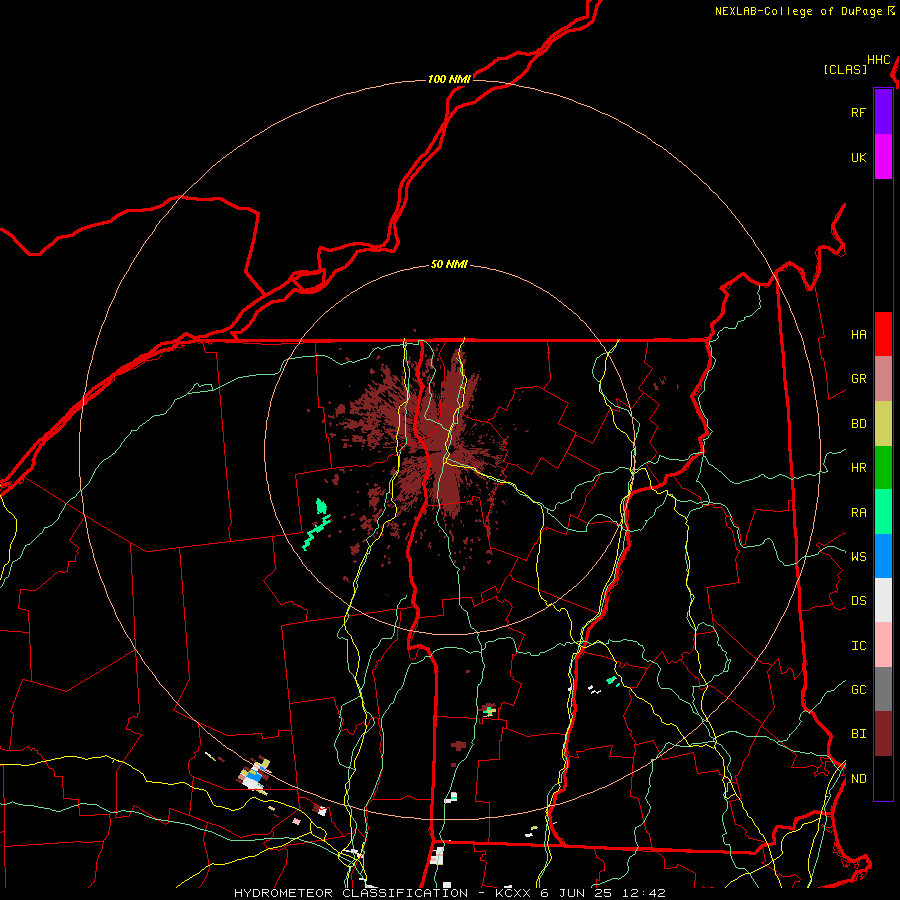Image resolution: width=900 pixels, height=900 pixels.
Task: Click the WS legend label
Action: [858, 556]
